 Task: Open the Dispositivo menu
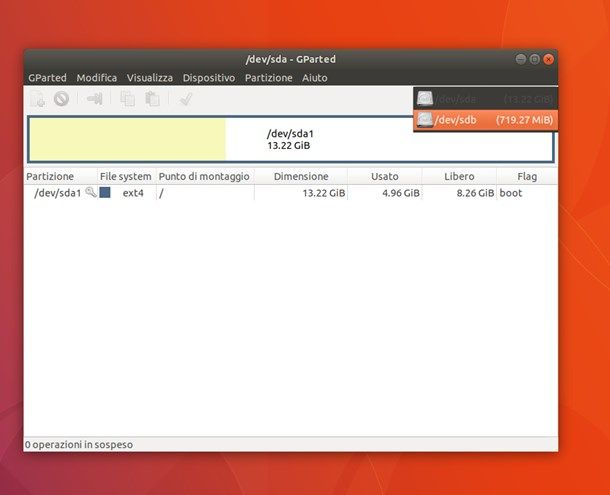tap(209, 78)
